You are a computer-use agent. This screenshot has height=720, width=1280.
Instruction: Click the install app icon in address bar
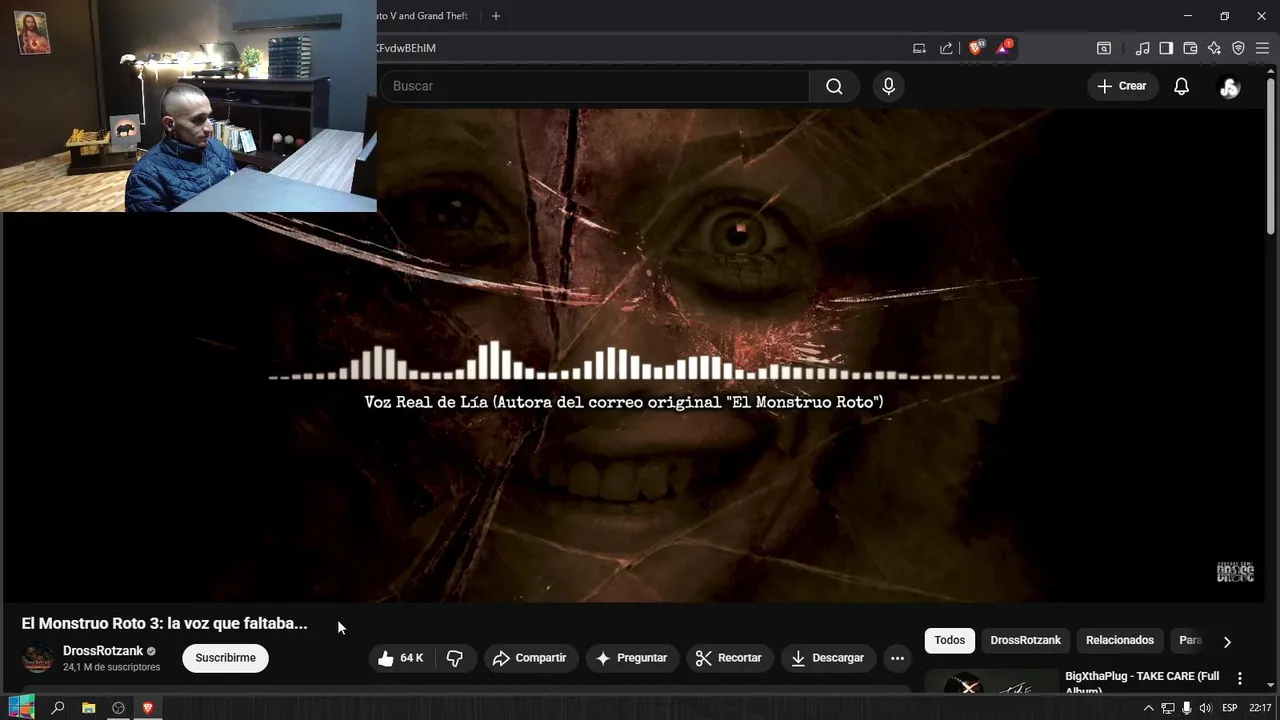919,48
